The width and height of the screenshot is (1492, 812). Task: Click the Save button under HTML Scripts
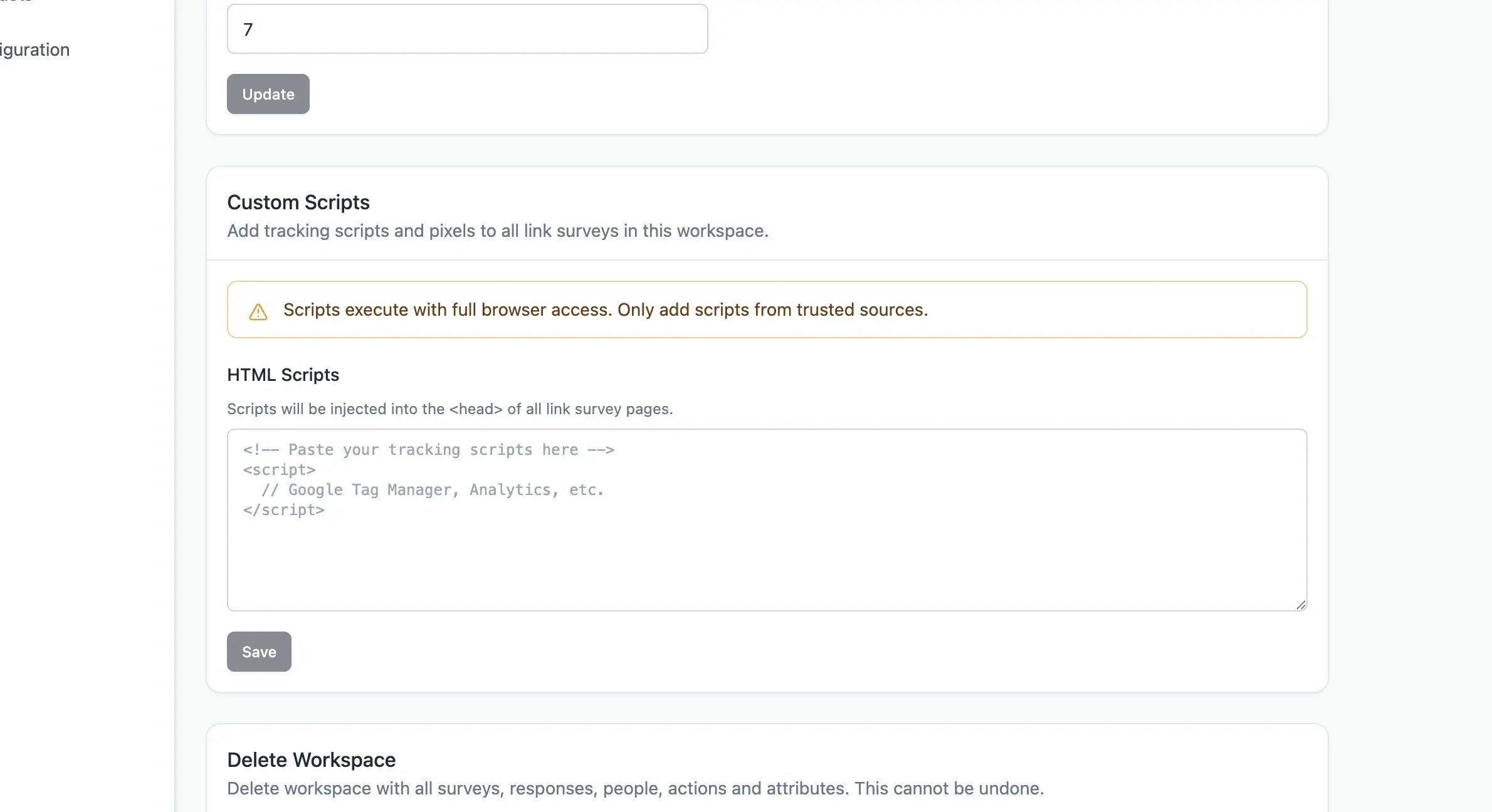(258, 652)
